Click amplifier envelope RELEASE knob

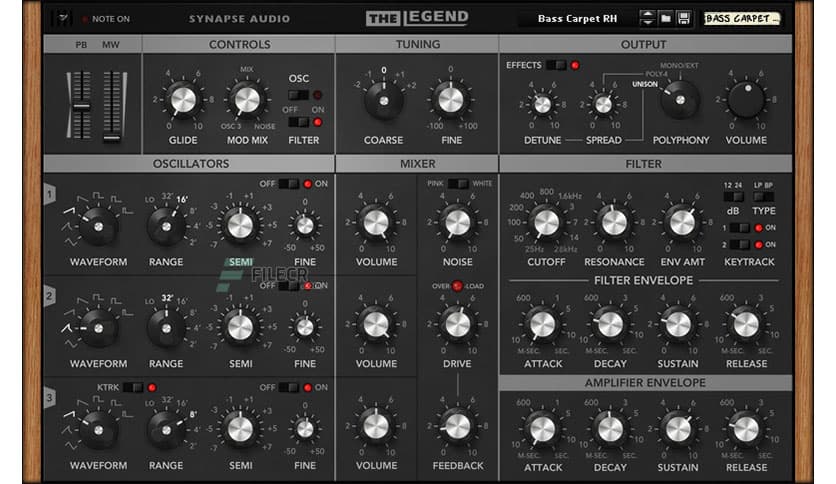(746, 429)
